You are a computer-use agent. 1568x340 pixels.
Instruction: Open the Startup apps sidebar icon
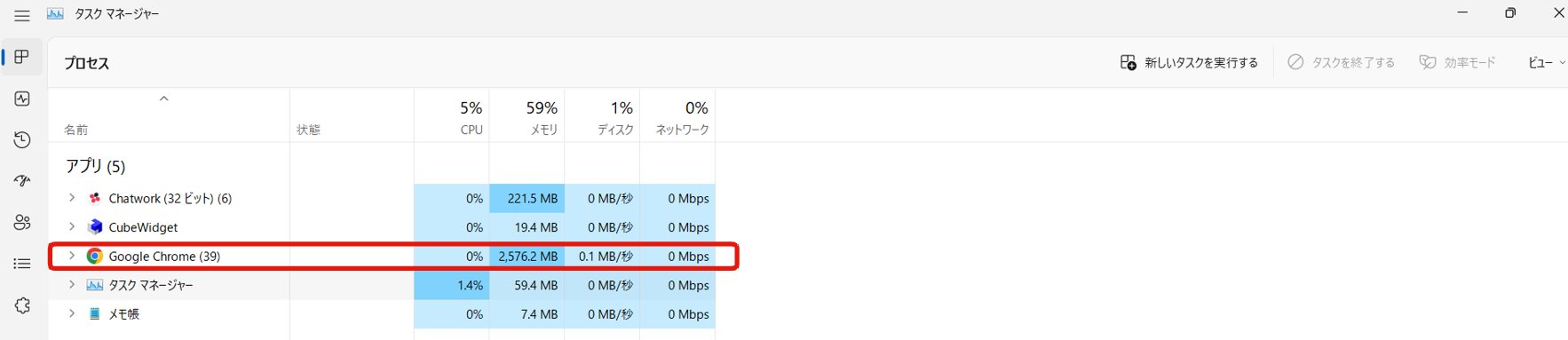[22, 181]
